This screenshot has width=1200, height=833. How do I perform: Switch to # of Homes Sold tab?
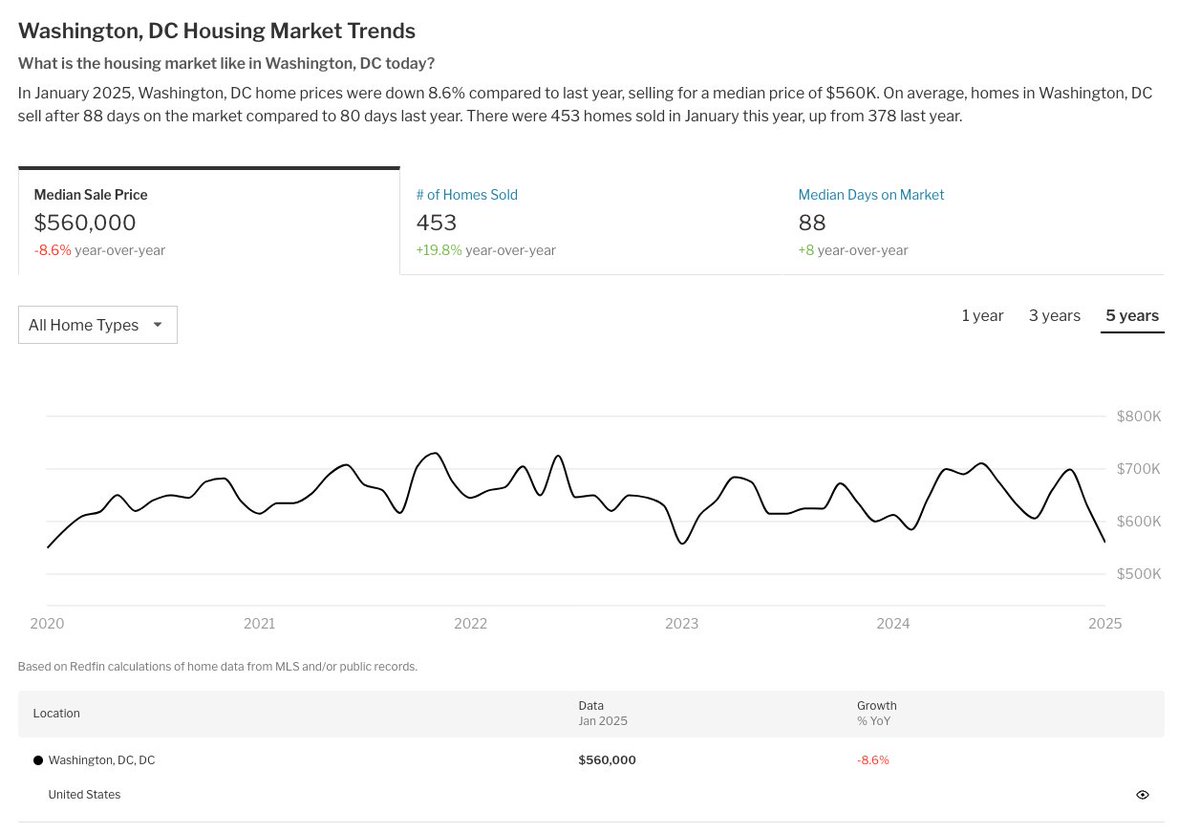point(590,221)
